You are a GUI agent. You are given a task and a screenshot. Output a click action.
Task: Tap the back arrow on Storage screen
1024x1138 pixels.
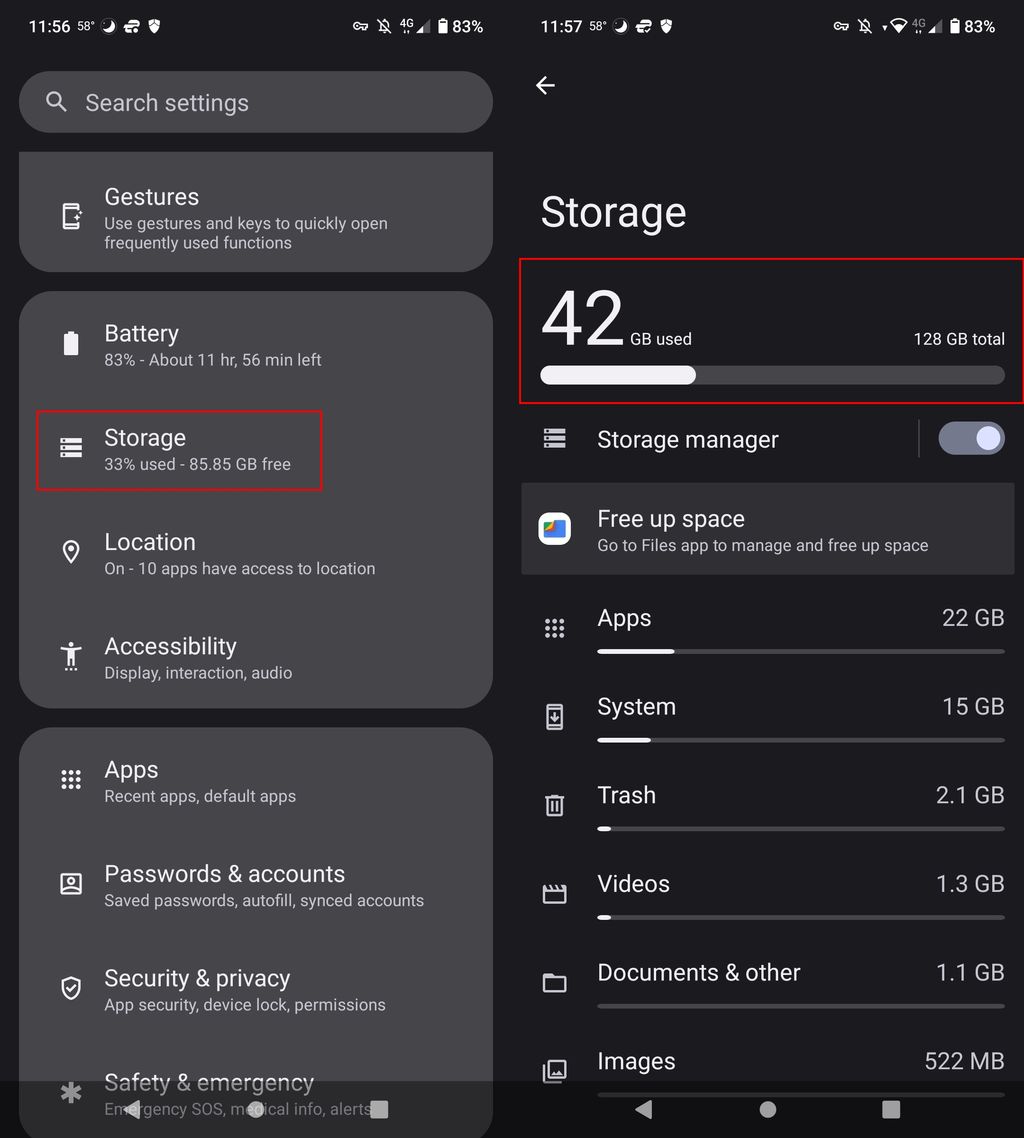coord(545,85)
